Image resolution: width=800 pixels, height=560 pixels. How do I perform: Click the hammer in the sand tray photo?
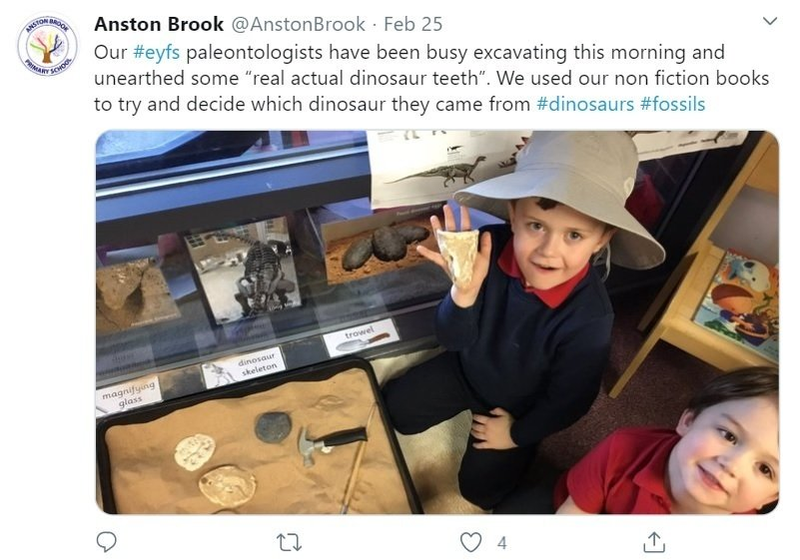[331, 443]
